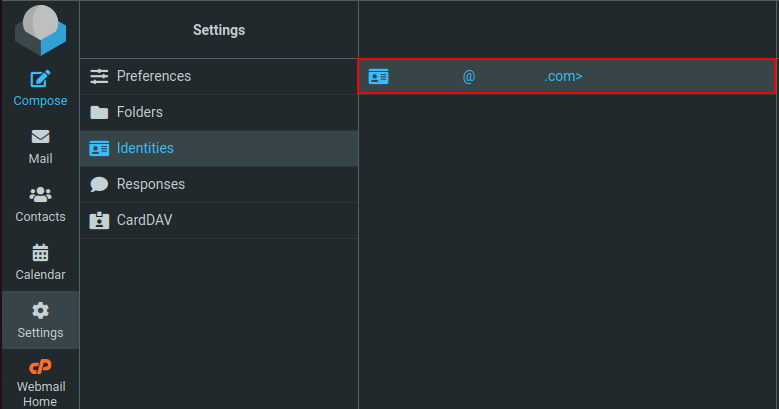Viewport: 779px width, 409px height.
Task: Open the CardDAV settings entry
Action: coord(144,220)
